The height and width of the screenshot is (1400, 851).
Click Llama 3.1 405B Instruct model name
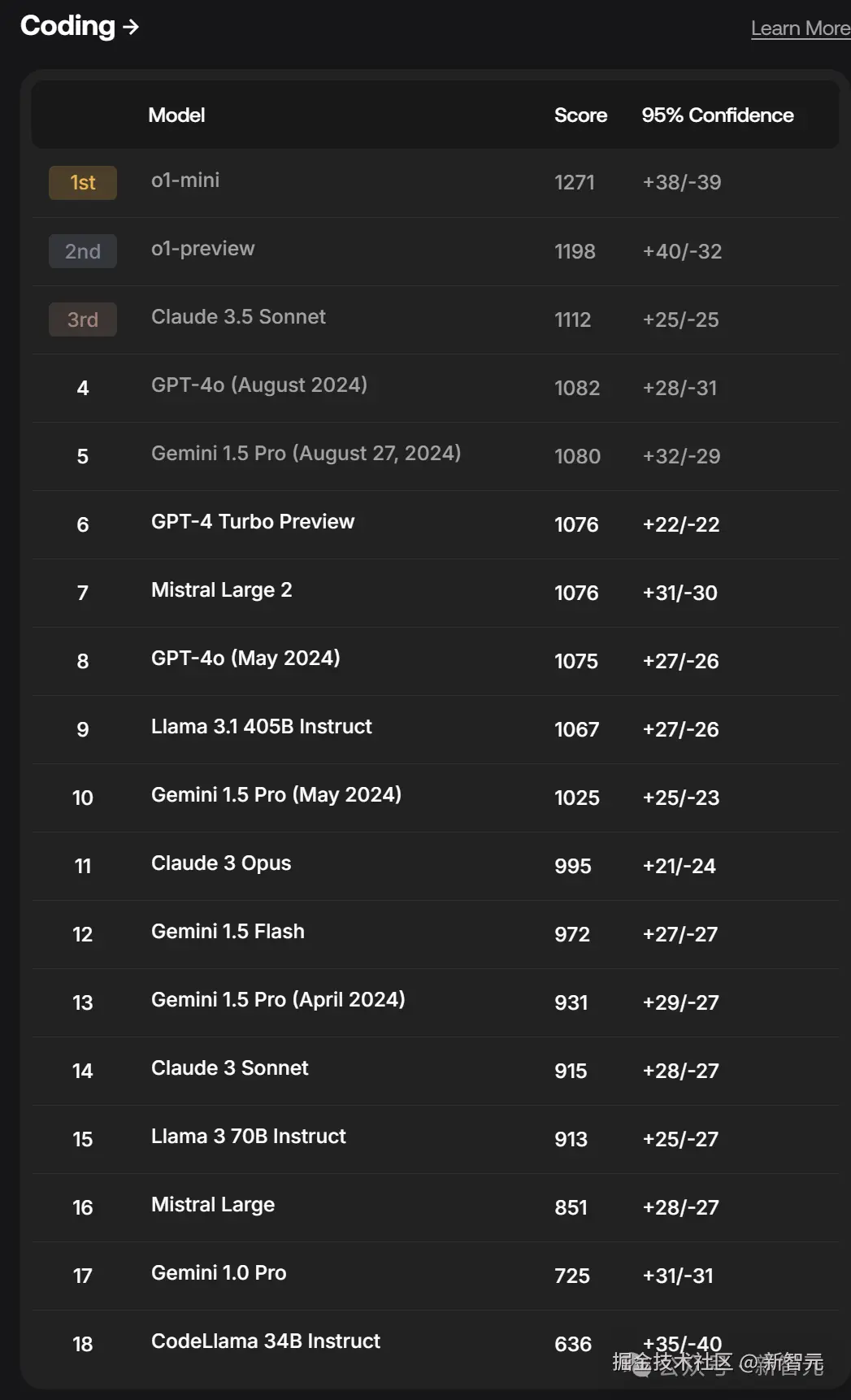click(262, 727)
